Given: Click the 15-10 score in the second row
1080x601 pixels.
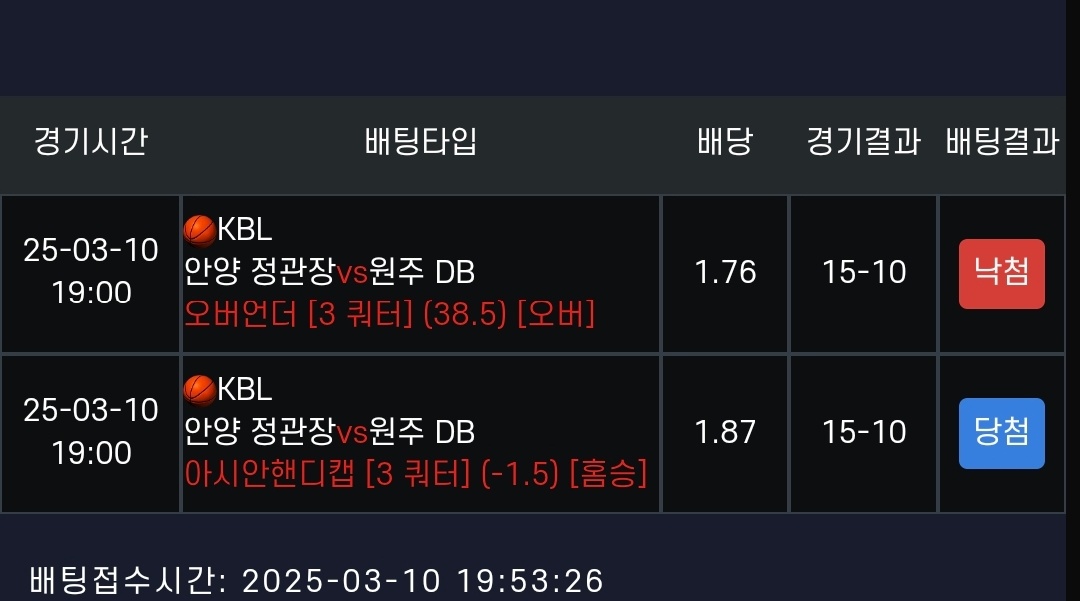Looking at the screenshot, I should (864, 433).
